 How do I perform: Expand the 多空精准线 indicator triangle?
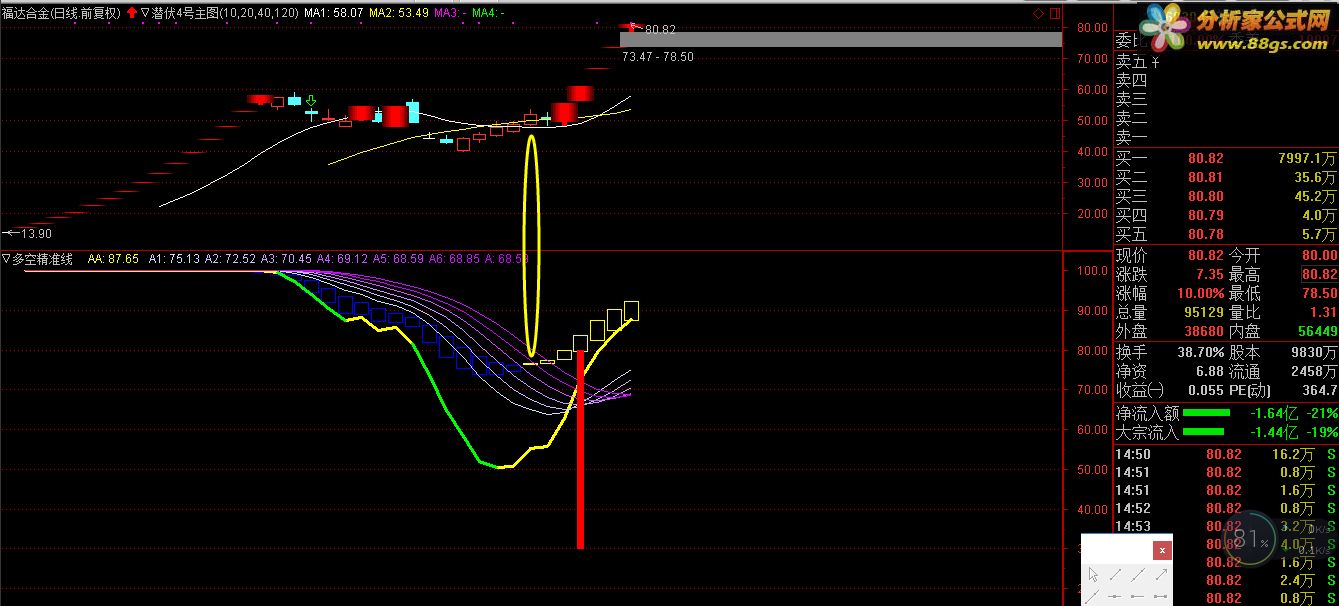point(6,258)
